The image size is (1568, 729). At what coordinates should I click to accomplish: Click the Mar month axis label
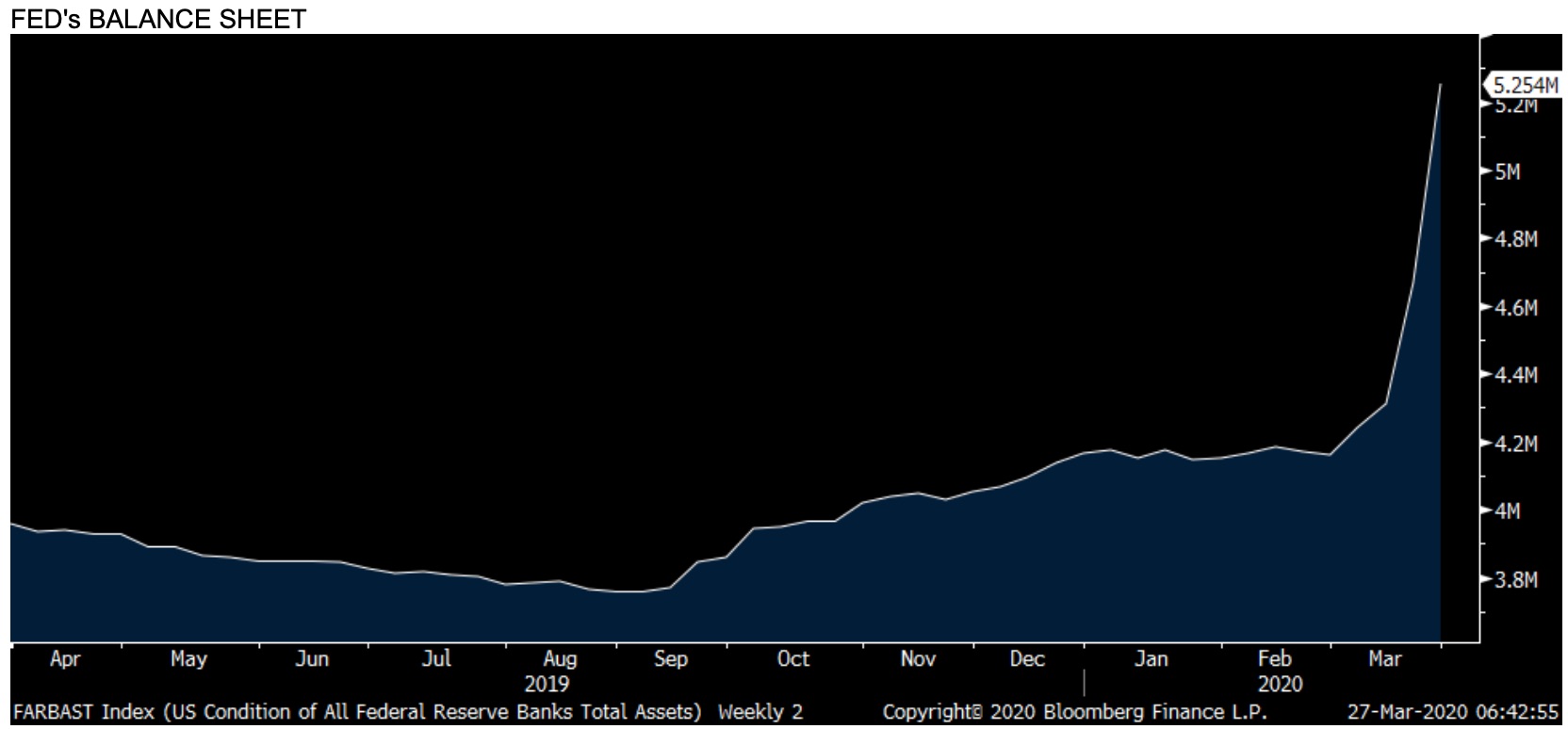pyautogui.click(x=1384, y=659)
